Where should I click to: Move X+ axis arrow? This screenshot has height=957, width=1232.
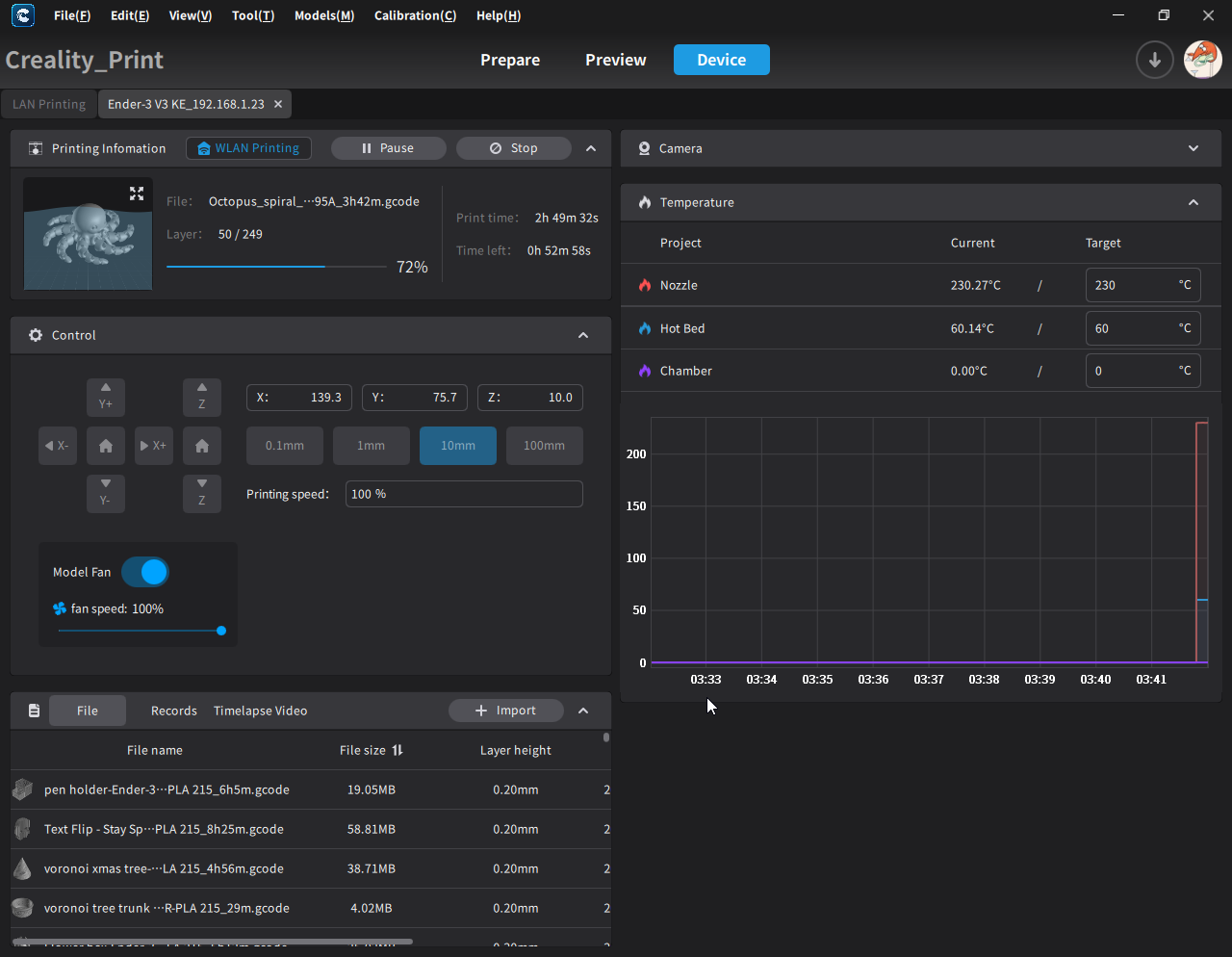click(154, 446)
